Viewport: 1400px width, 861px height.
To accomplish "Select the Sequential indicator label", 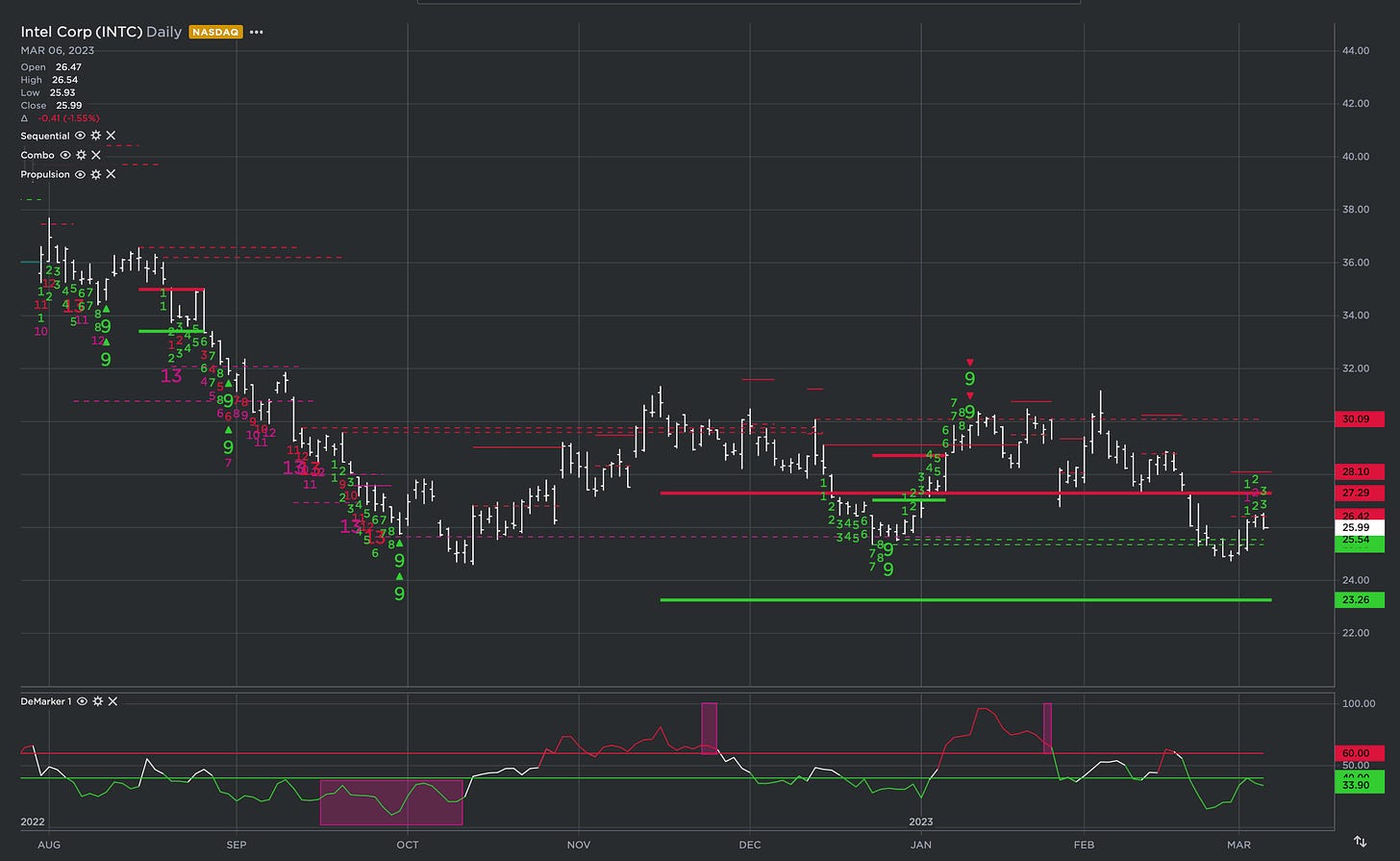I will [45, 136].
